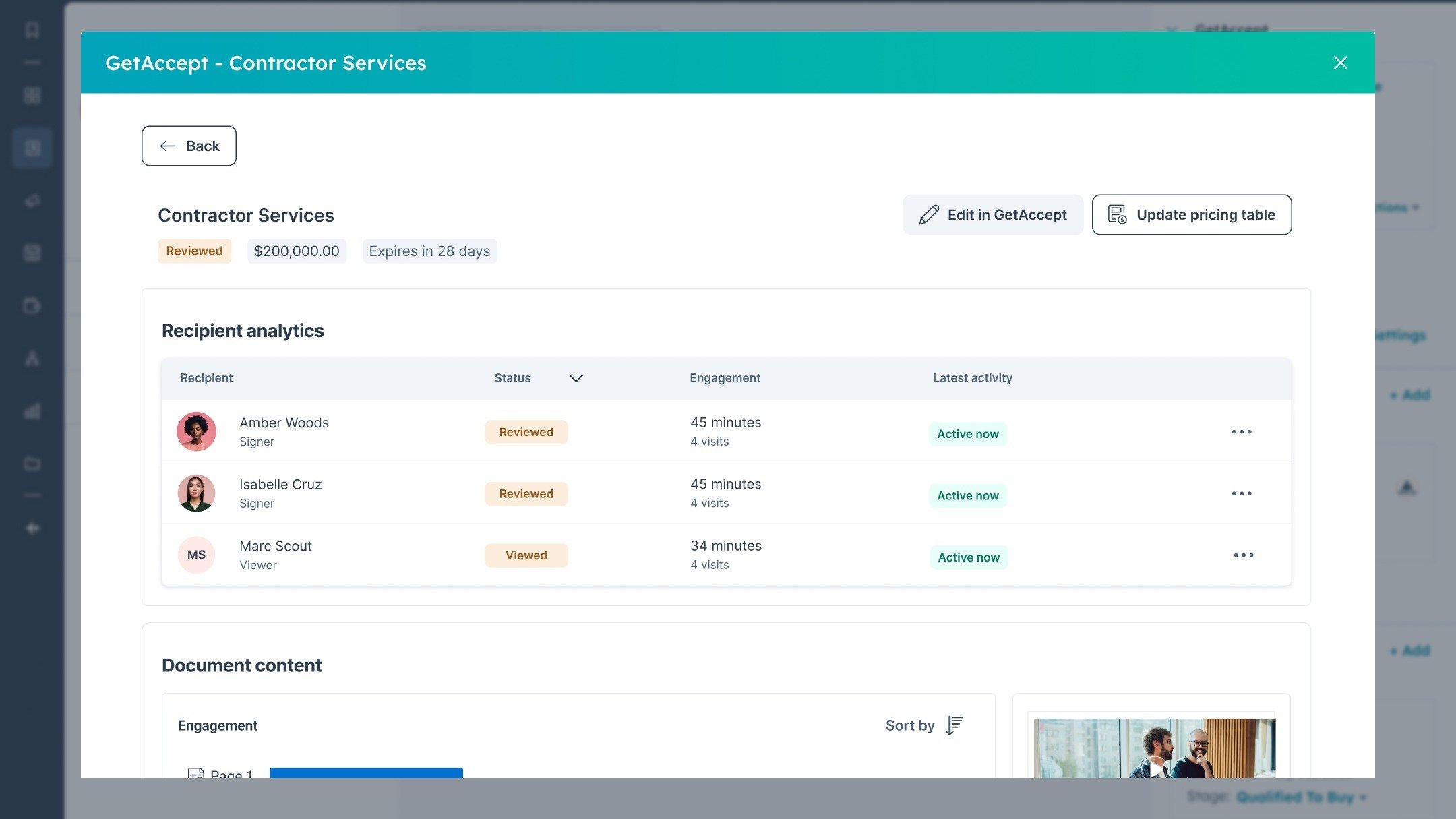Click the Edit in GetAccept button
The image size is (1456, 819).
pos(992,215)
